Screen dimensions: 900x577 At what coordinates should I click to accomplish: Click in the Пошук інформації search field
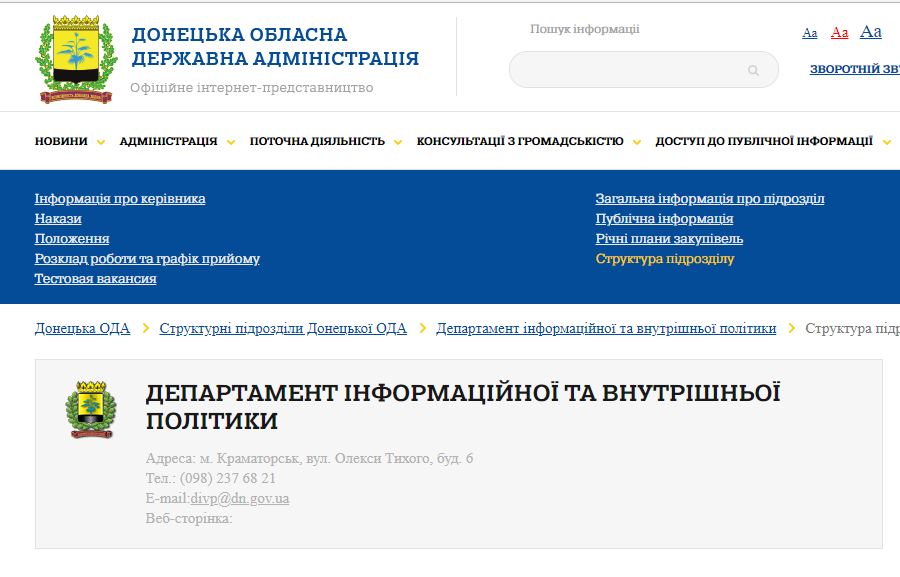tap(630, 70)
